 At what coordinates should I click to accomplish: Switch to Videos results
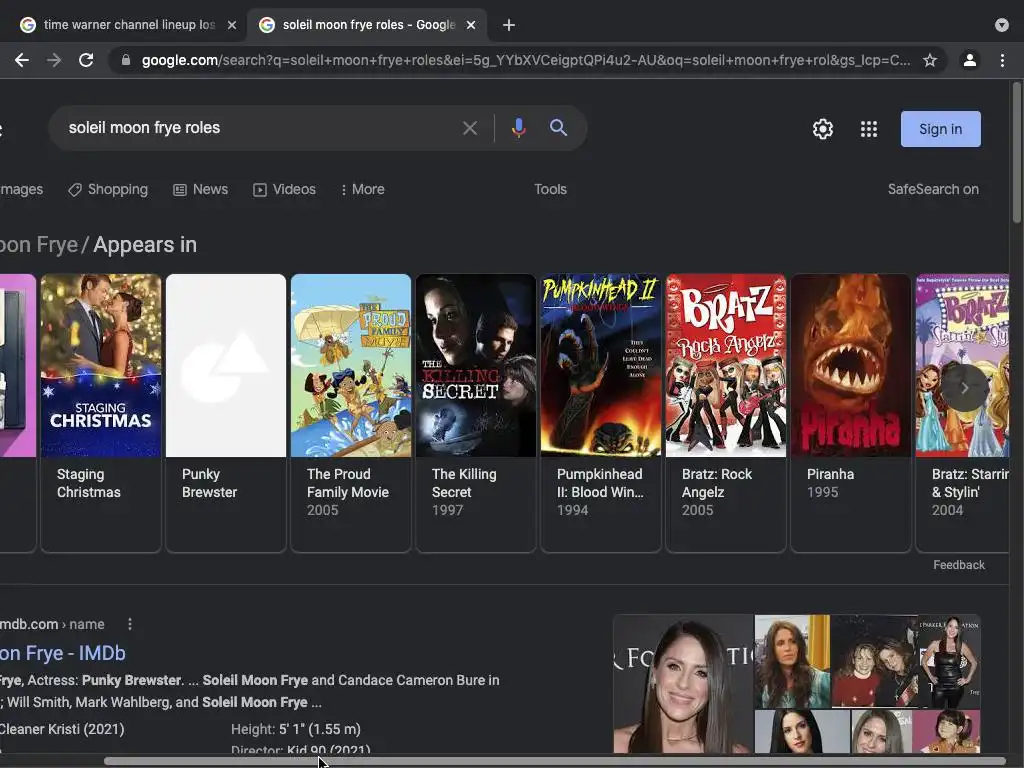click(284, 189)
